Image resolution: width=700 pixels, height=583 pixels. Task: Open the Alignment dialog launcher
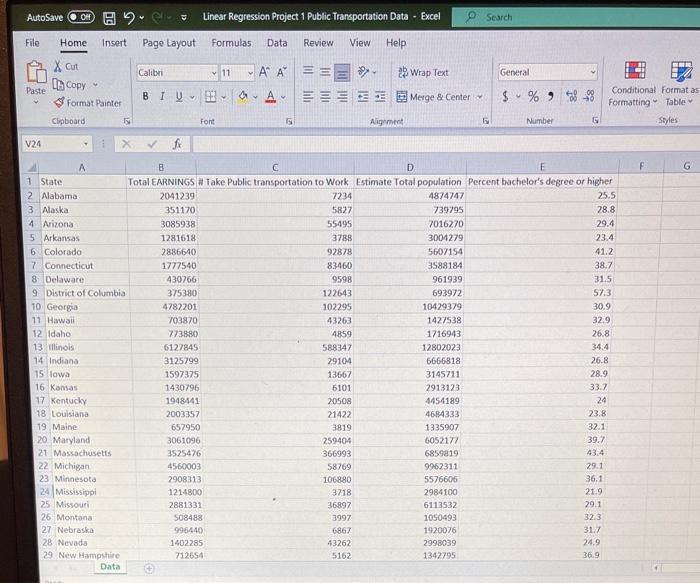point(486,121)
